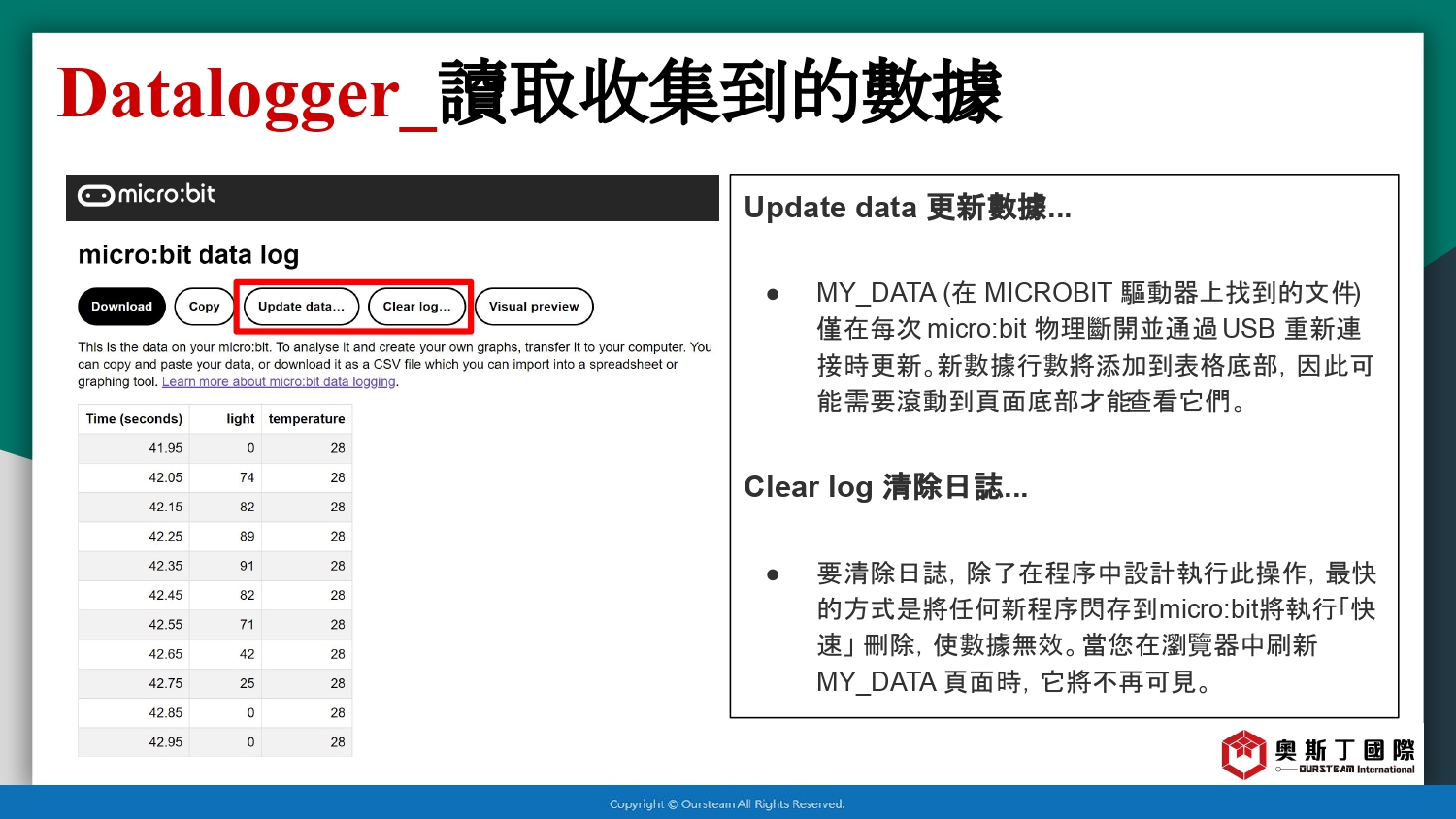The height and width of the screenshot is (819, 1456).
Task: Click the Copyright Oursteam footer text
Action: [727, 804]
